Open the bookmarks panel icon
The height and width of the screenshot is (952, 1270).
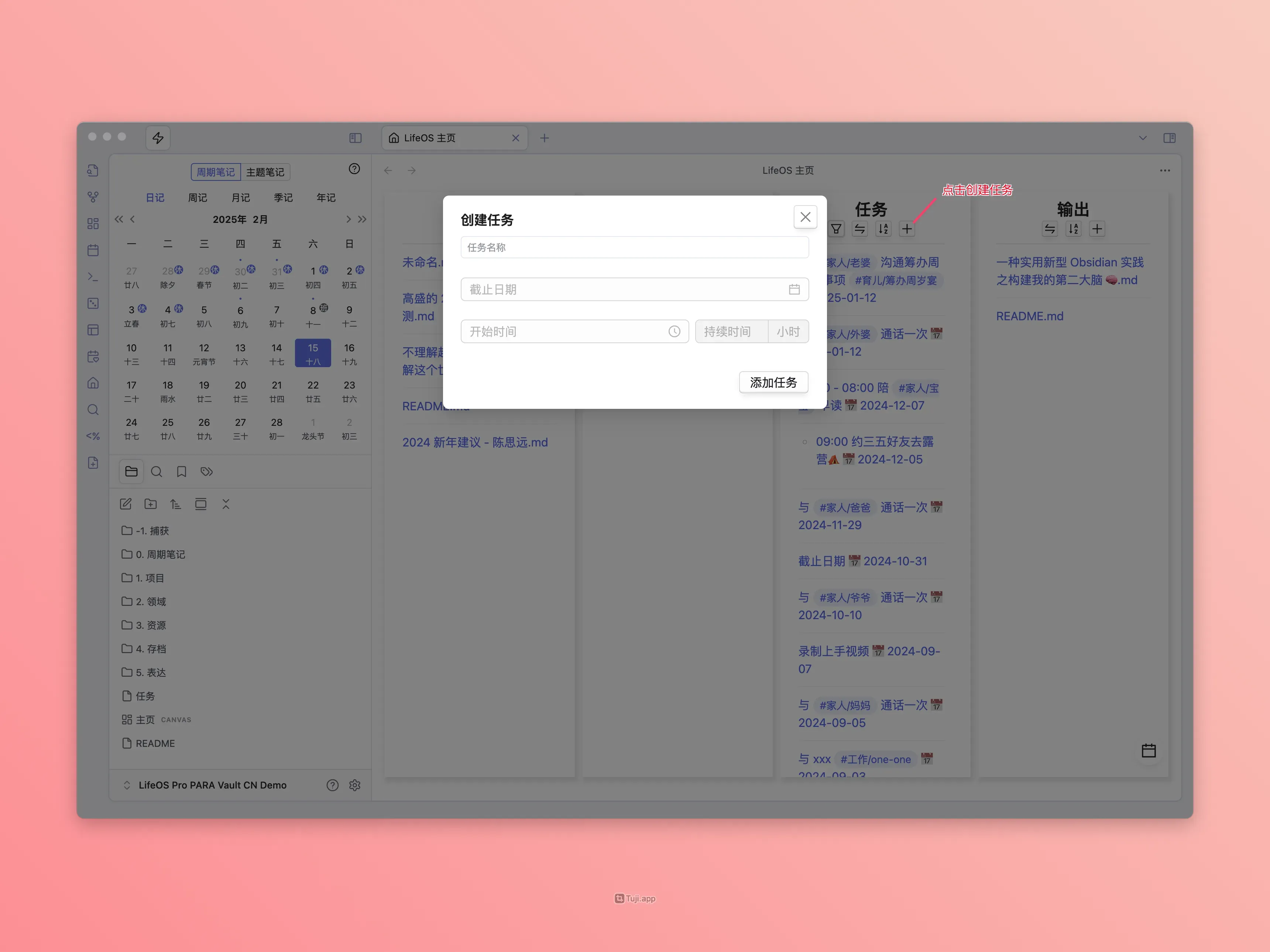(x=181, y=472)
